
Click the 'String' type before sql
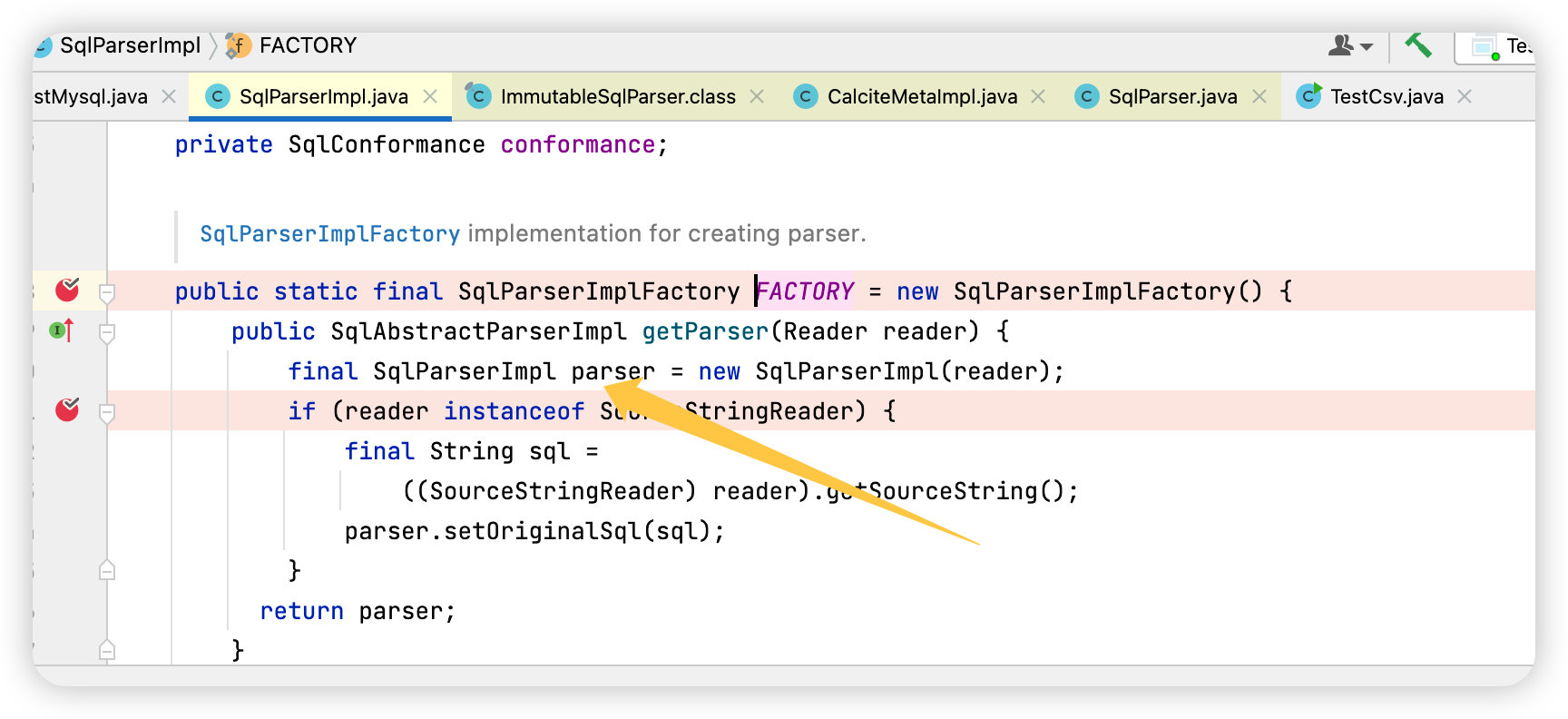pyautogui.click(x=472, y=451)
